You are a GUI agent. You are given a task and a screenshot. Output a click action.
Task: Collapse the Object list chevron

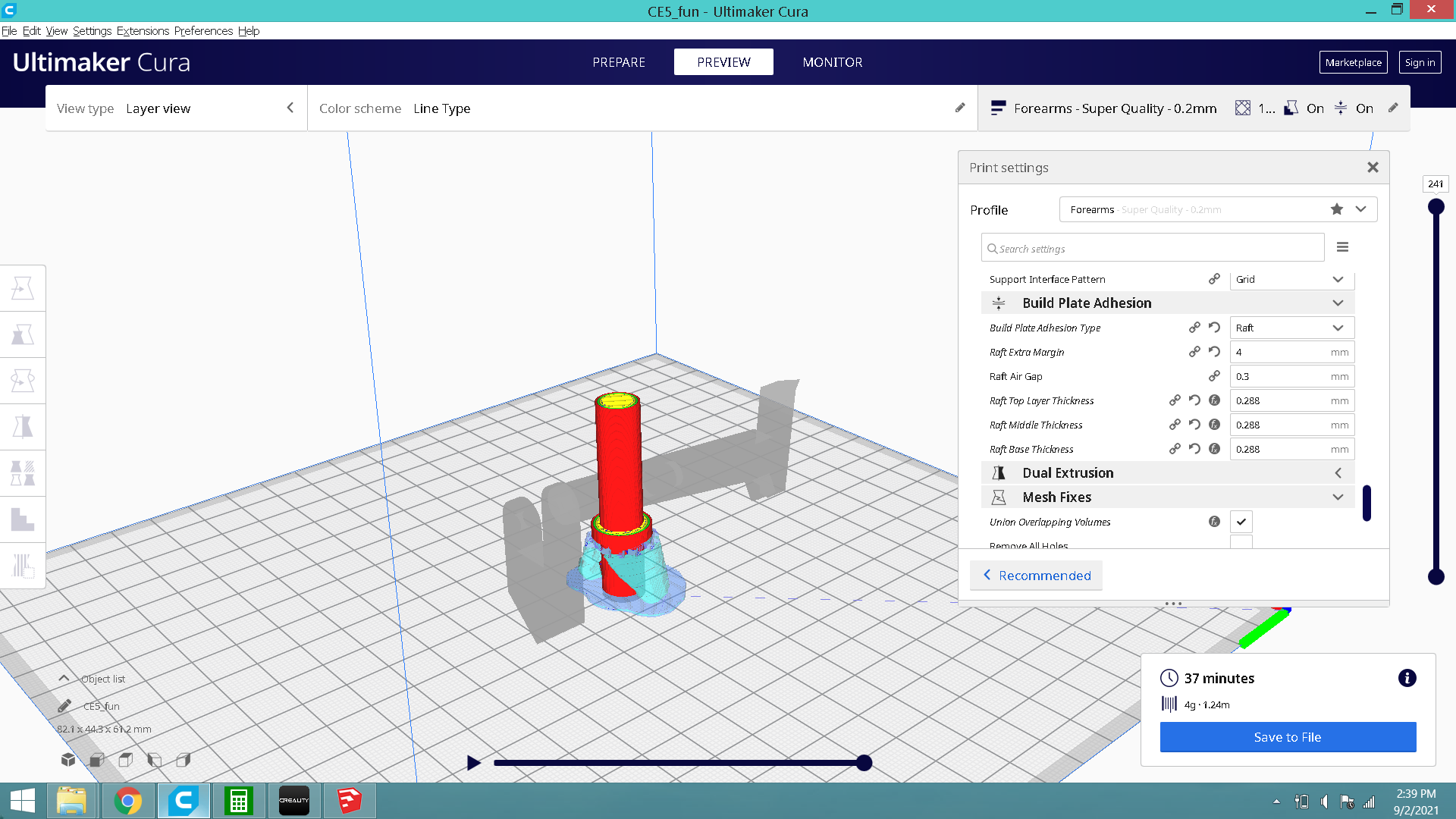(x=64, y=678)
